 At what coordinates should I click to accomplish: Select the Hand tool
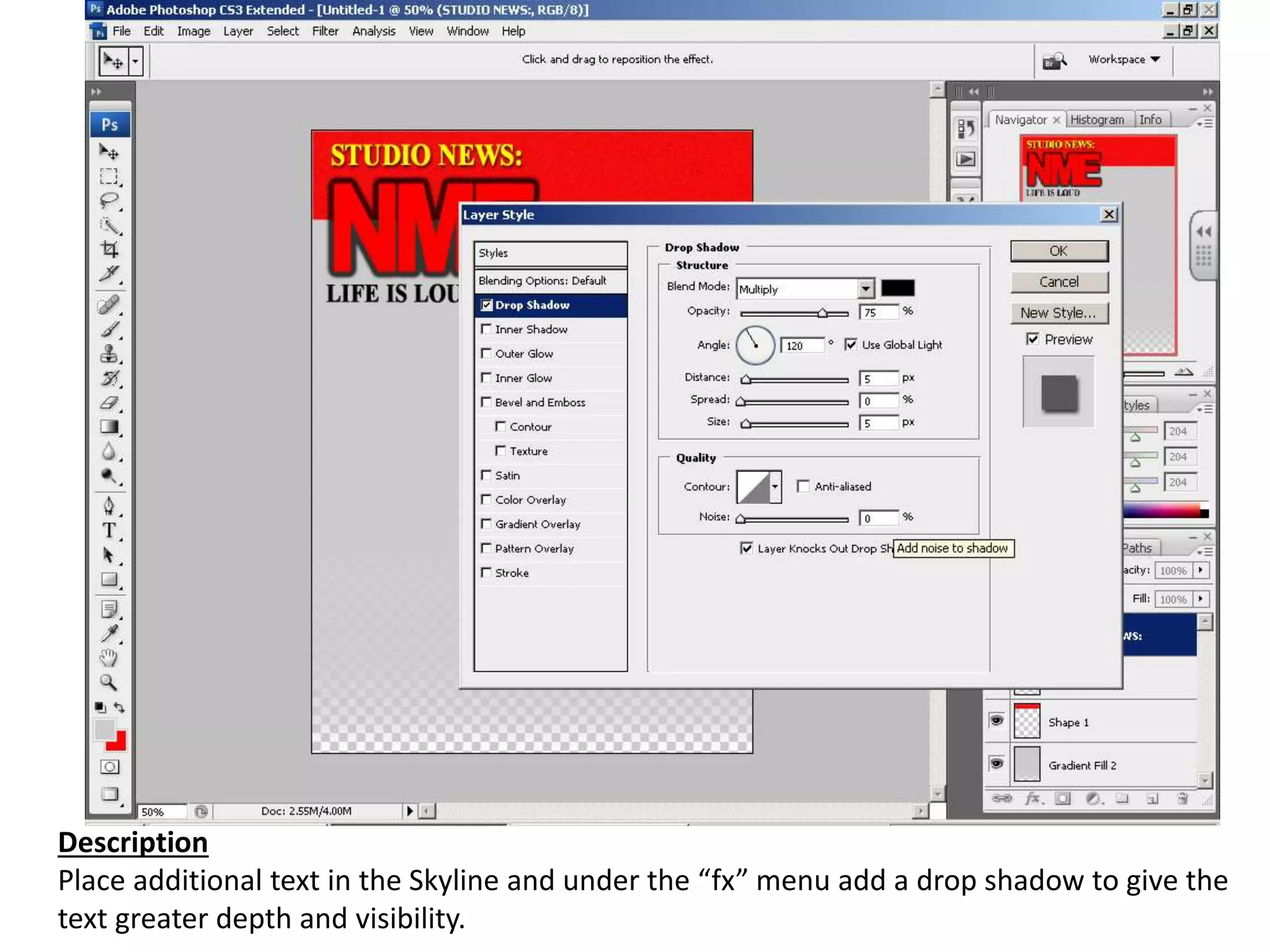coord(109,658)
